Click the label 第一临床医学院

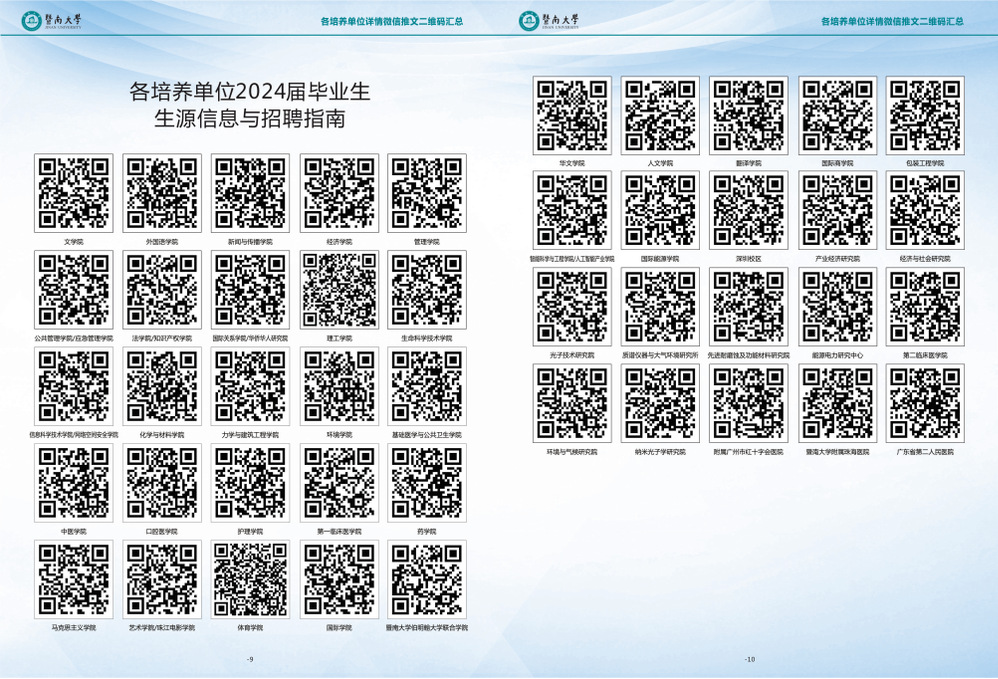click(x=339, y=531)
